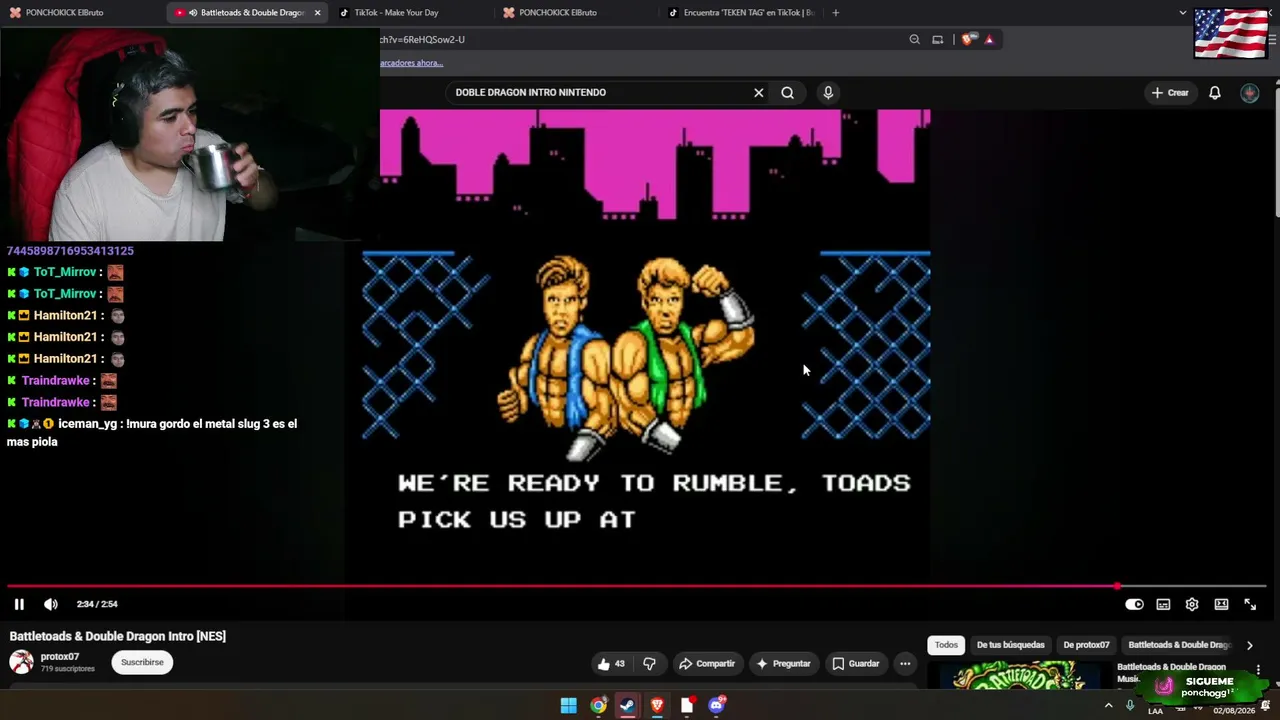The image size is (1280, 720).
Task: Mute the video with the speaker icon
Action: pyautogui.click(x=51, y=604)
